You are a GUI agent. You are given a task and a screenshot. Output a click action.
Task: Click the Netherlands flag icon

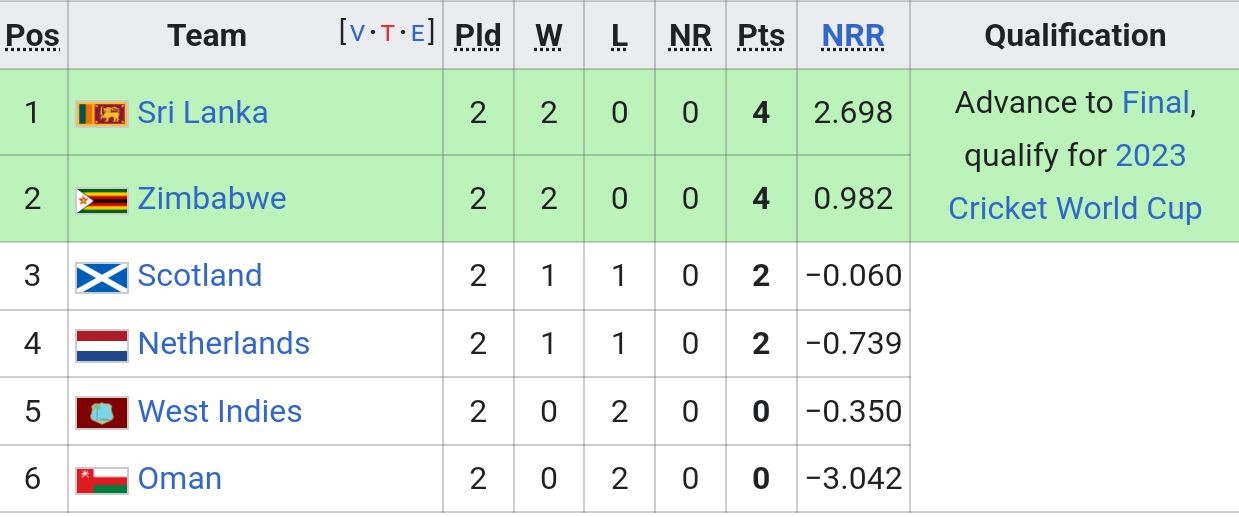102,345
